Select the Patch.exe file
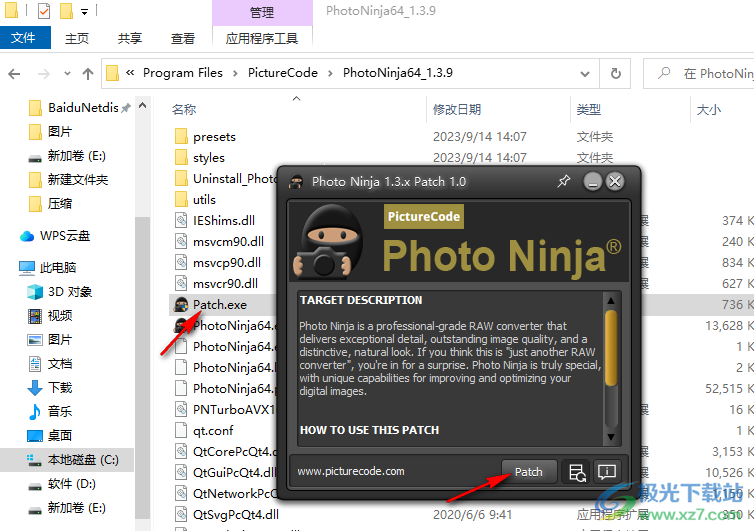Screen dimensions: 754x531 click(220, 304)
